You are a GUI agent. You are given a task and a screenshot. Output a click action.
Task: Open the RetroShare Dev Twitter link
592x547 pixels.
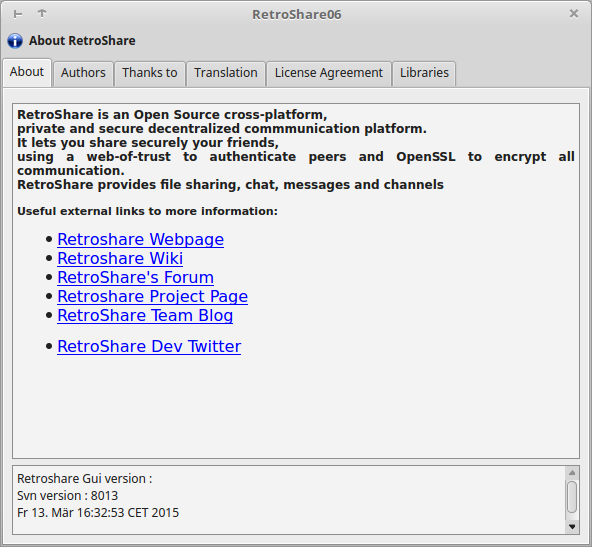pyautogui.click(x=149, y=347)
